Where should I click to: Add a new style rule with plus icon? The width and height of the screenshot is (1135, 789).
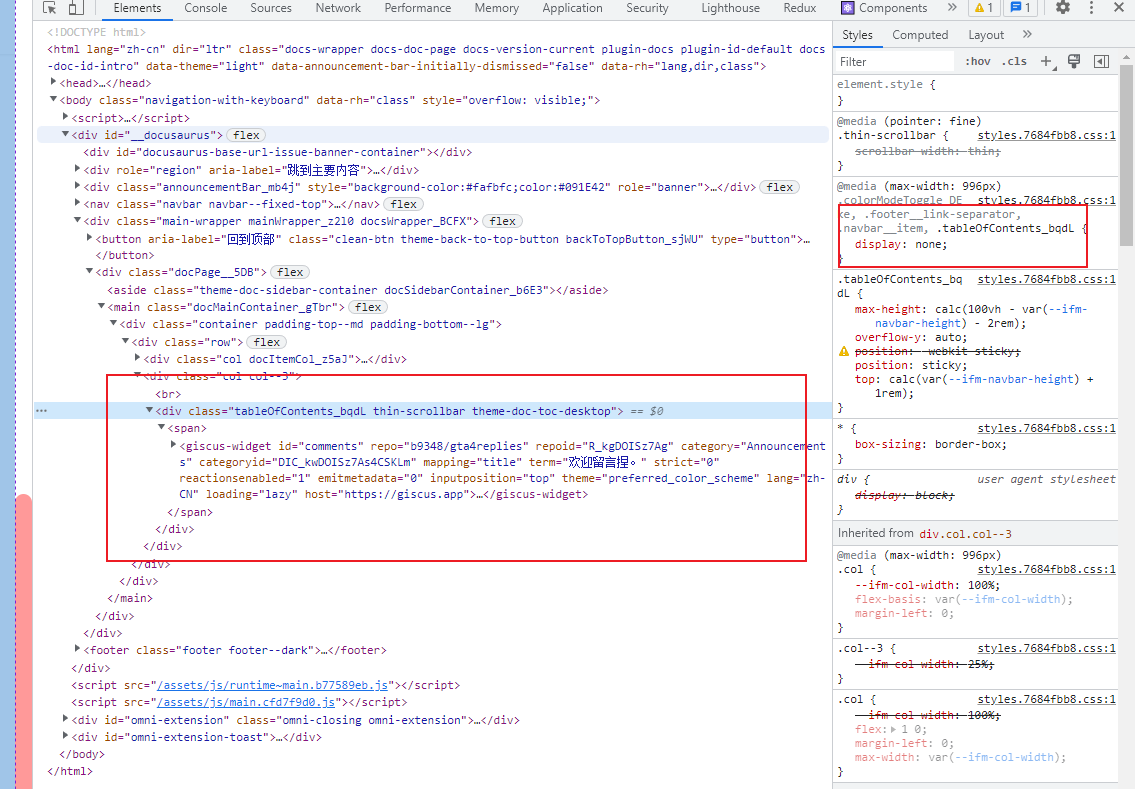tap(1046, 61)
